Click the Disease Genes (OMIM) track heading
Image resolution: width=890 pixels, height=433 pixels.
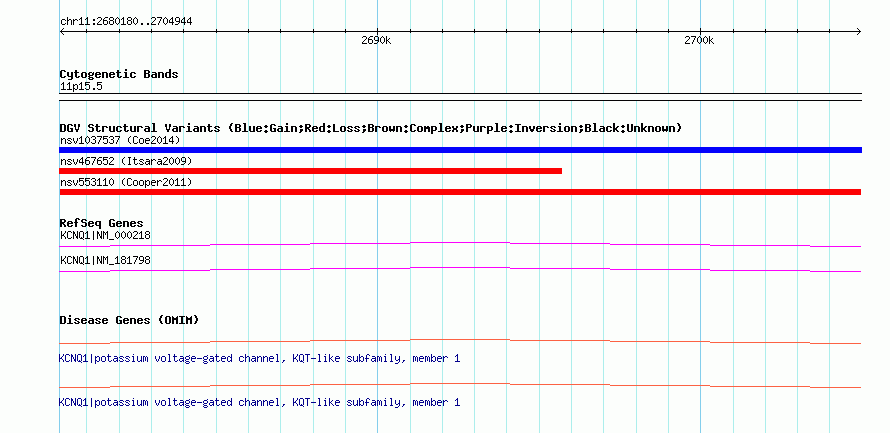click(129, 320)
